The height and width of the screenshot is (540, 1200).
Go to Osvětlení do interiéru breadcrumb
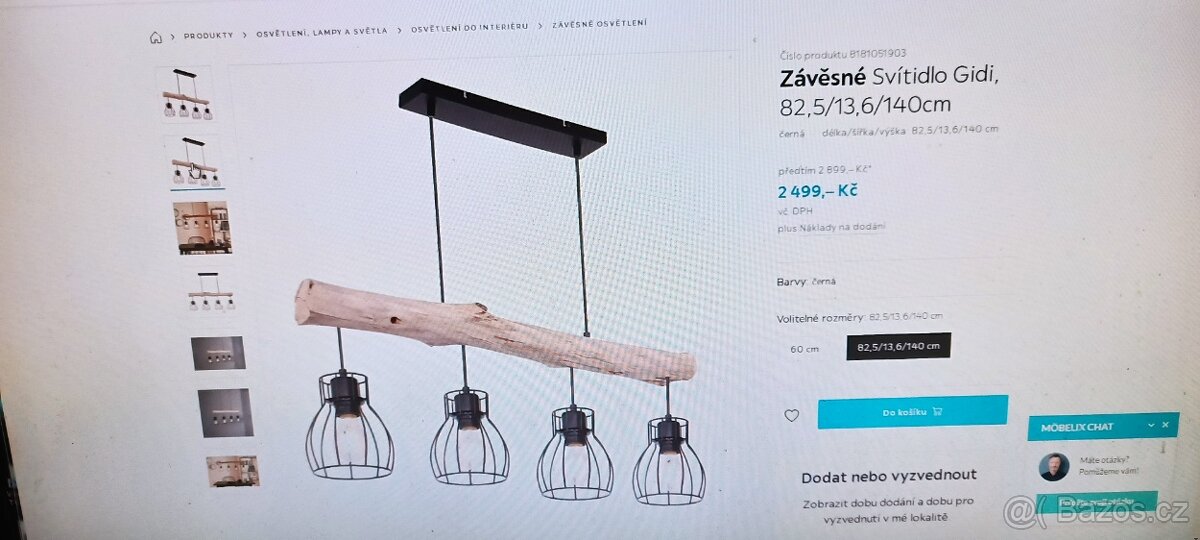[469, 28]
